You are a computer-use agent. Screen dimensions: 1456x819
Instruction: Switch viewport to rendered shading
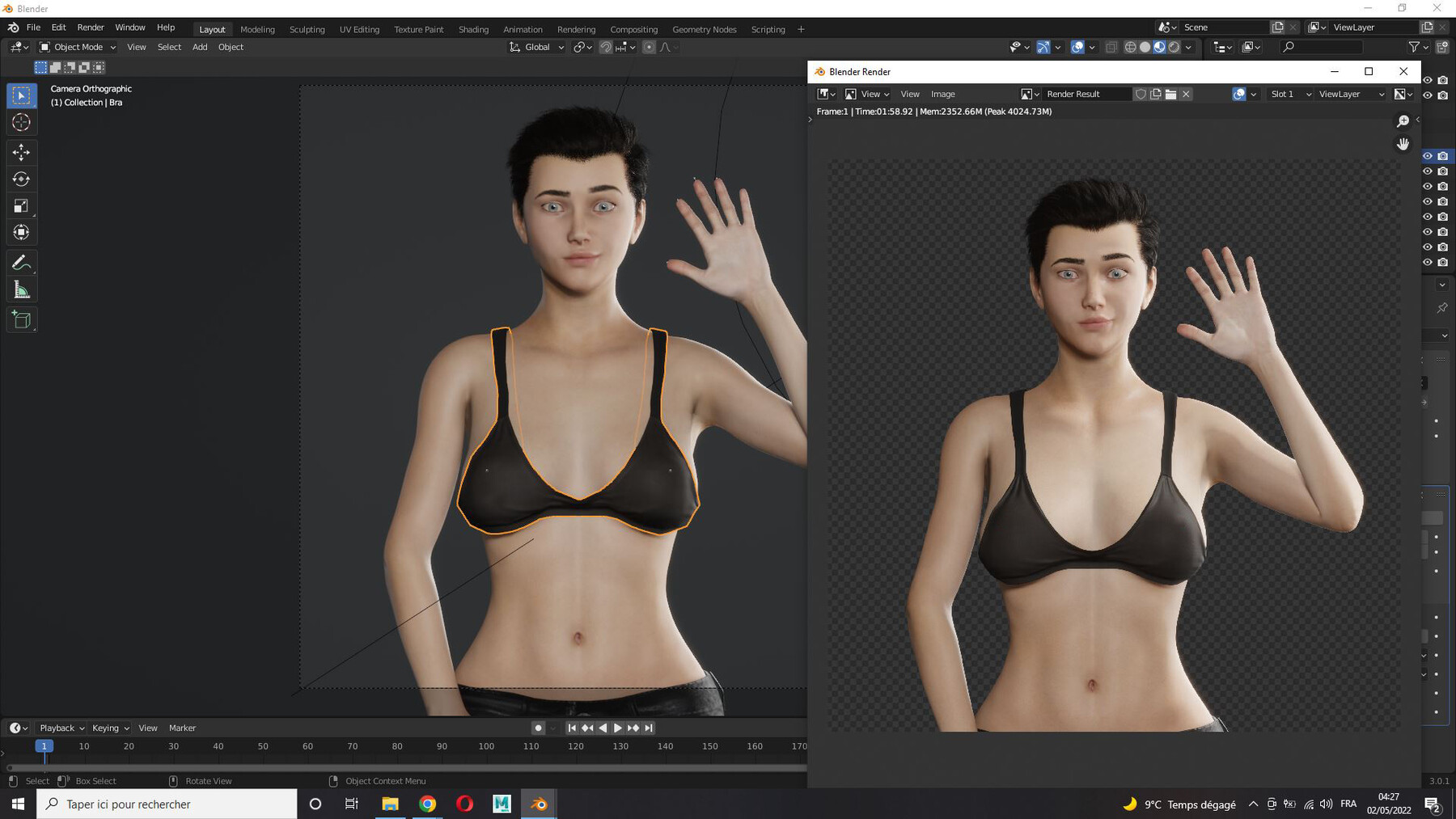click(1175, 47)
